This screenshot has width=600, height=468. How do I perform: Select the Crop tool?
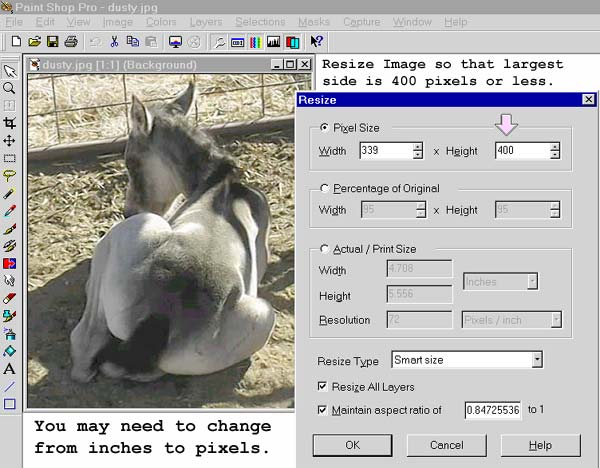pos(9,123)
